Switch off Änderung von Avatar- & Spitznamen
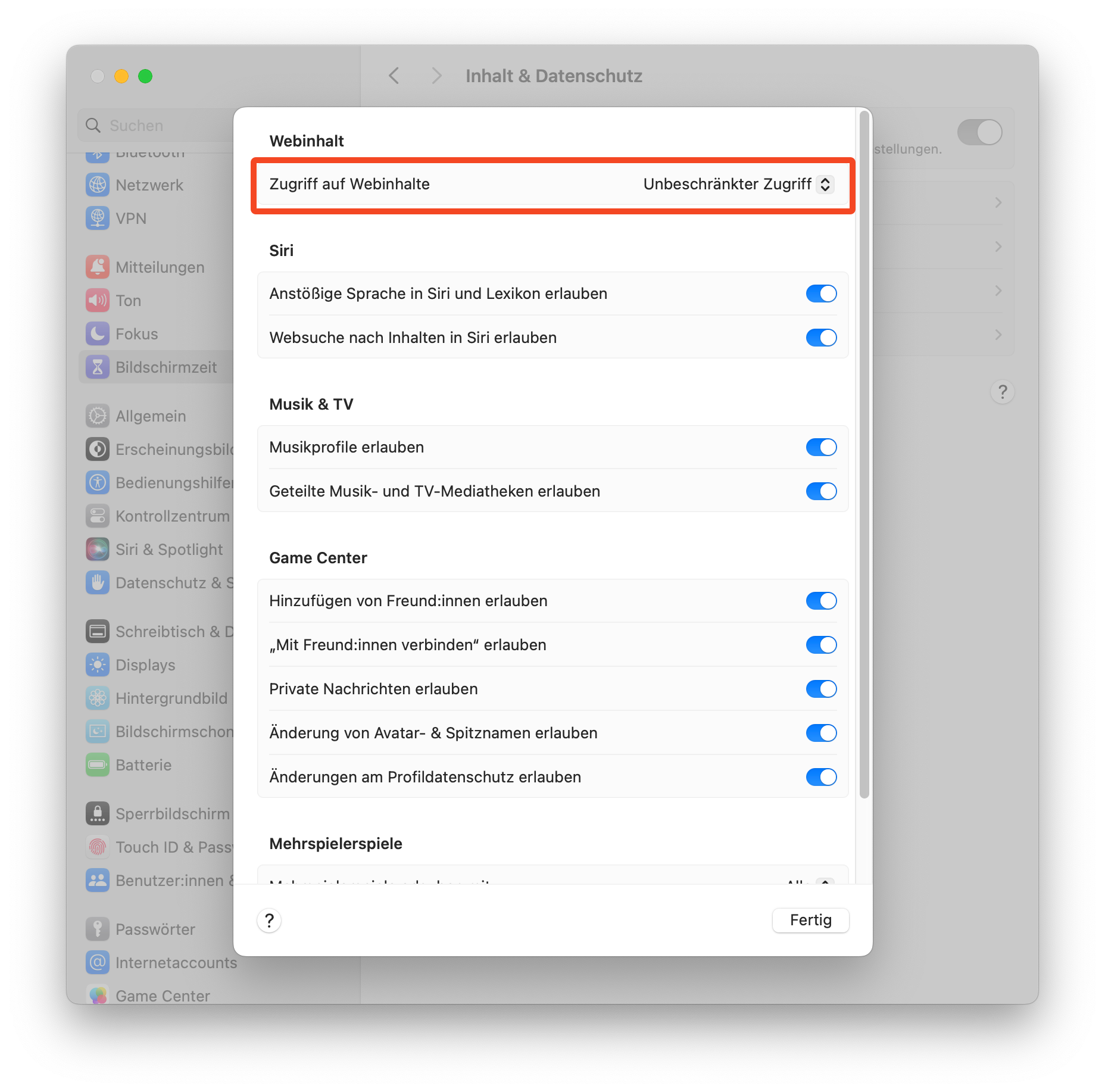 pos(821,733)
